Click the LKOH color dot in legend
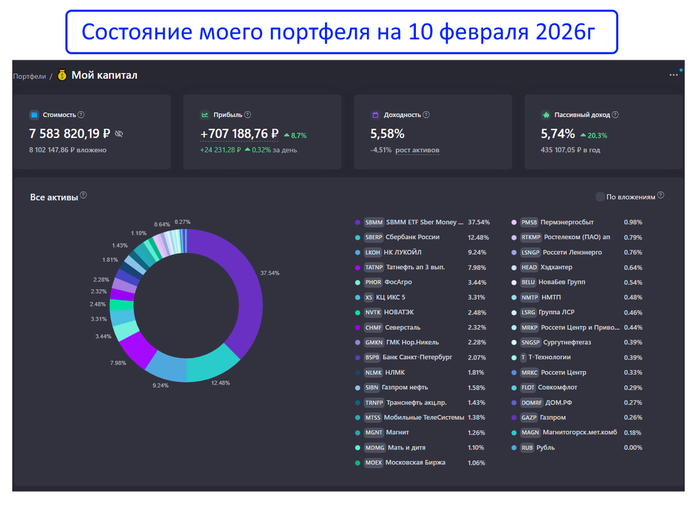Screen dimensions: 700x506 [357, 252]
